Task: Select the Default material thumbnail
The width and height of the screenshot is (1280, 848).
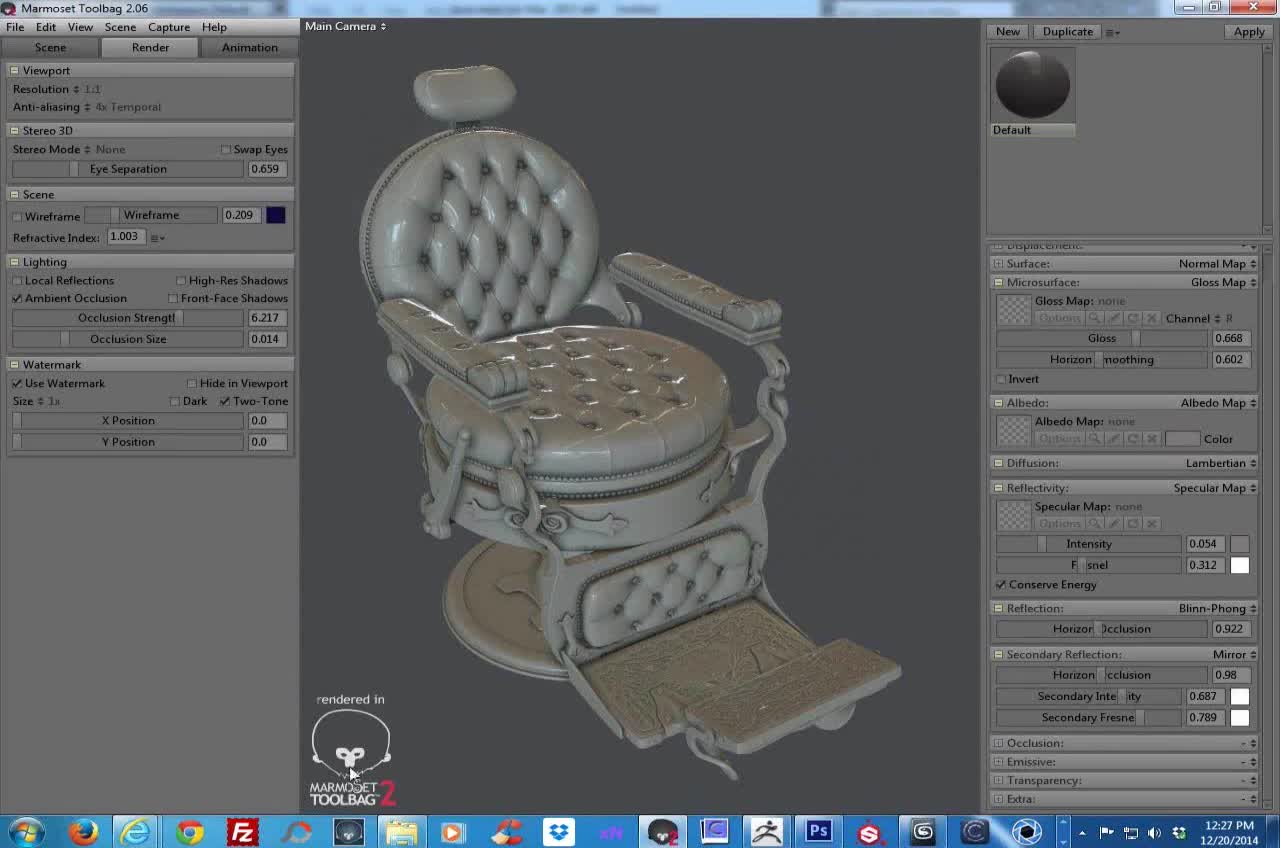Action: [1032, 85]
